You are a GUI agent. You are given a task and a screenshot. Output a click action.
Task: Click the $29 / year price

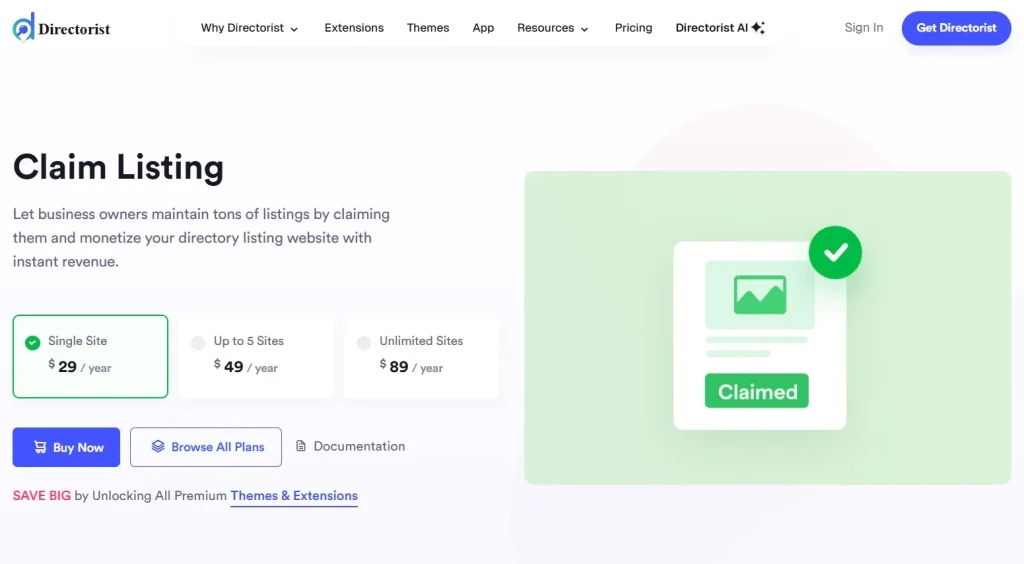point(80,366)
